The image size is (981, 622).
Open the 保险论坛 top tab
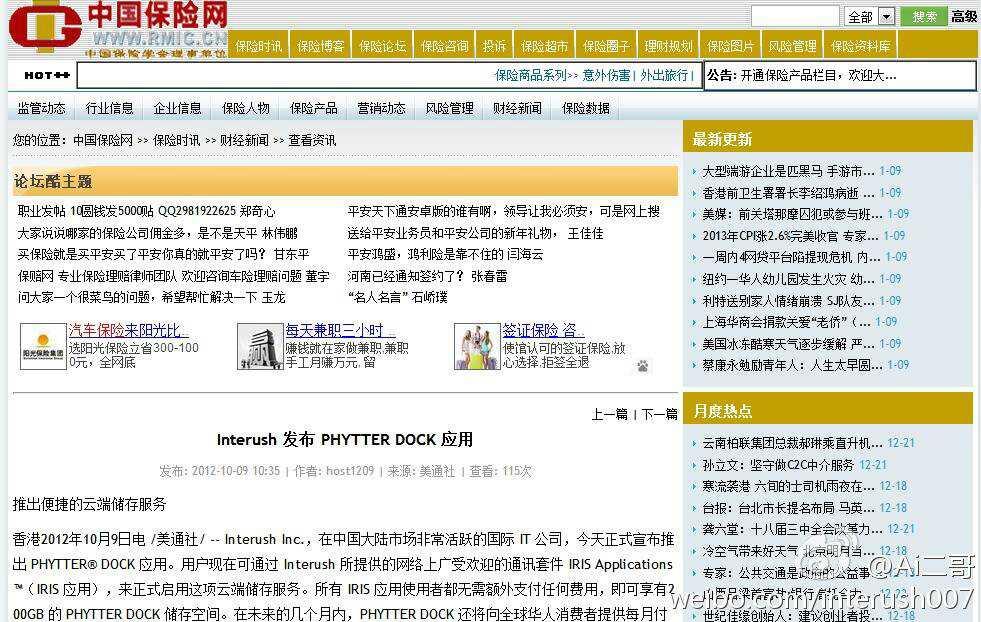pyautogui.click(x=382, y=46)
